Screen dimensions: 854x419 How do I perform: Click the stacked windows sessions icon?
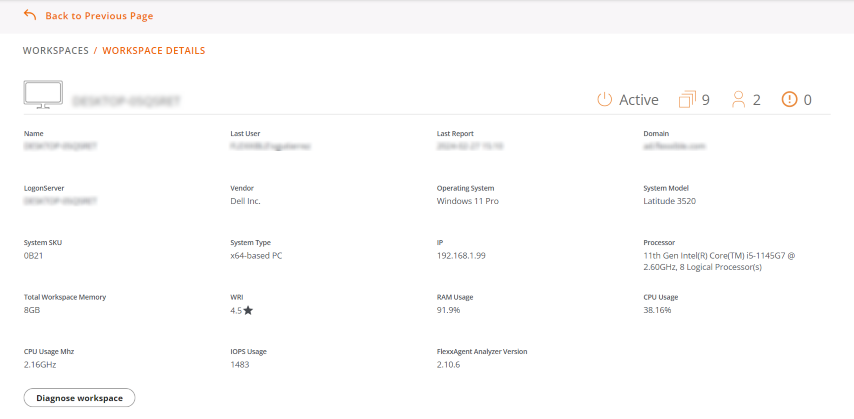pos(687,100)
